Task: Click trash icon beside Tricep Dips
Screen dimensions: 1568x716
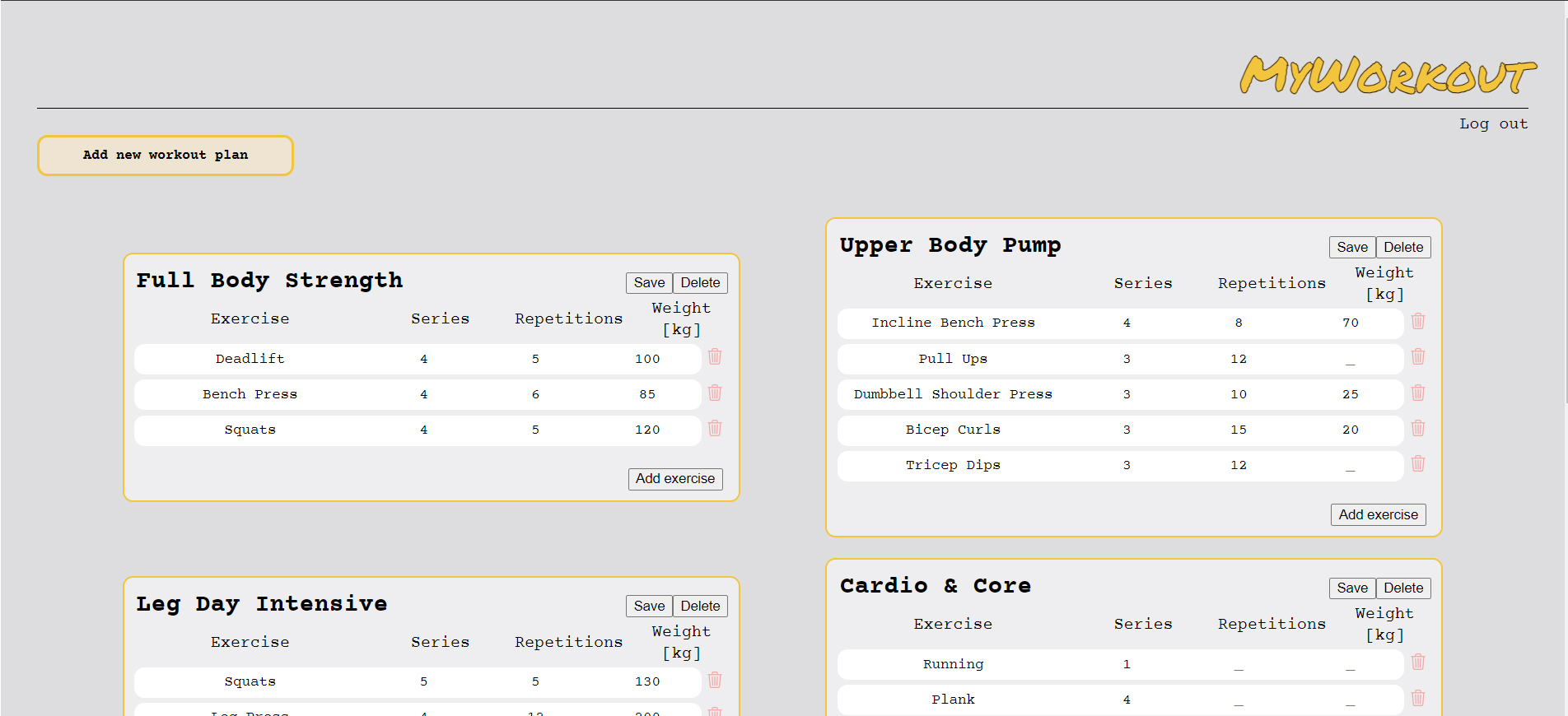Action: [x=1418, y=464]
